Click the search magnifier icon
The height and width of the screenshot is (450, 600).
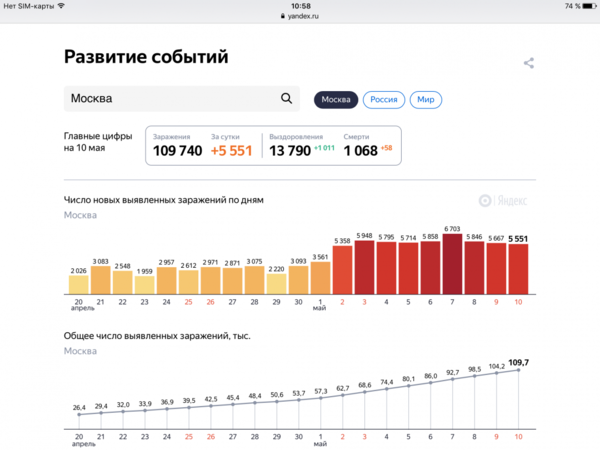[x=286, y=98]
